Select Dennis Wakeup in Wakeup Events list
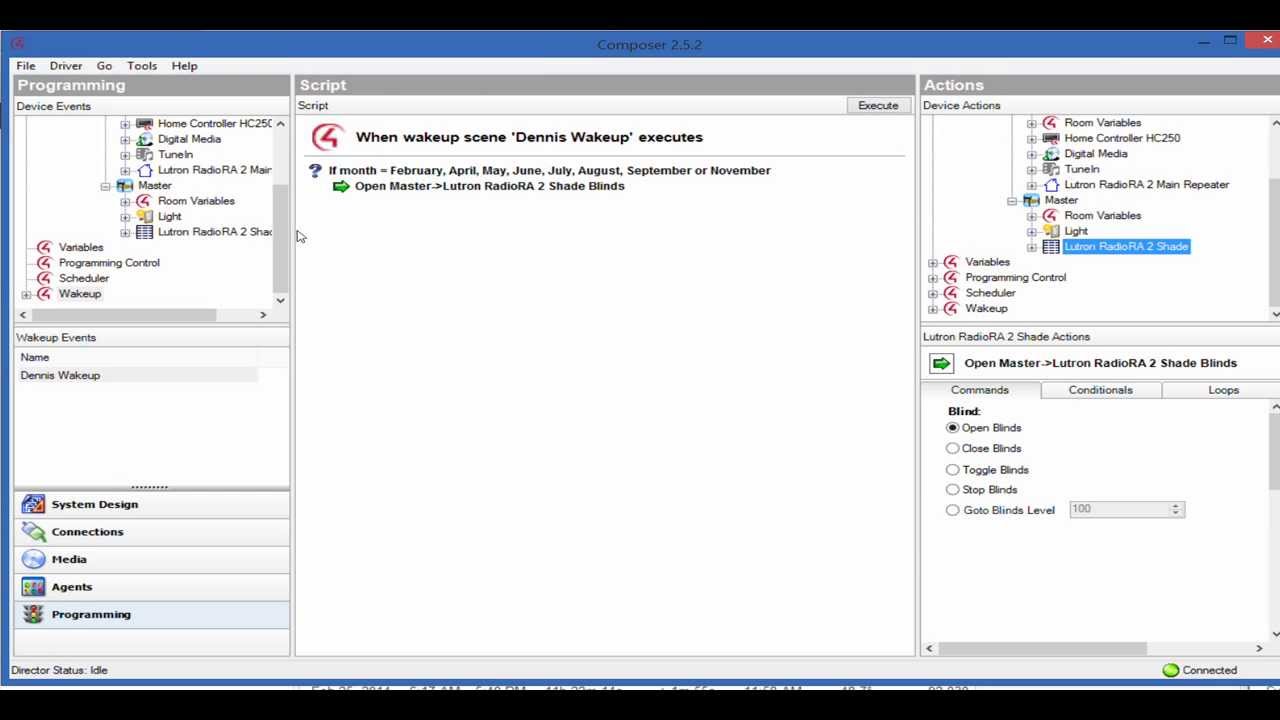The height and width of the screenshot is (720, 1280). click(x=138, y=375)
